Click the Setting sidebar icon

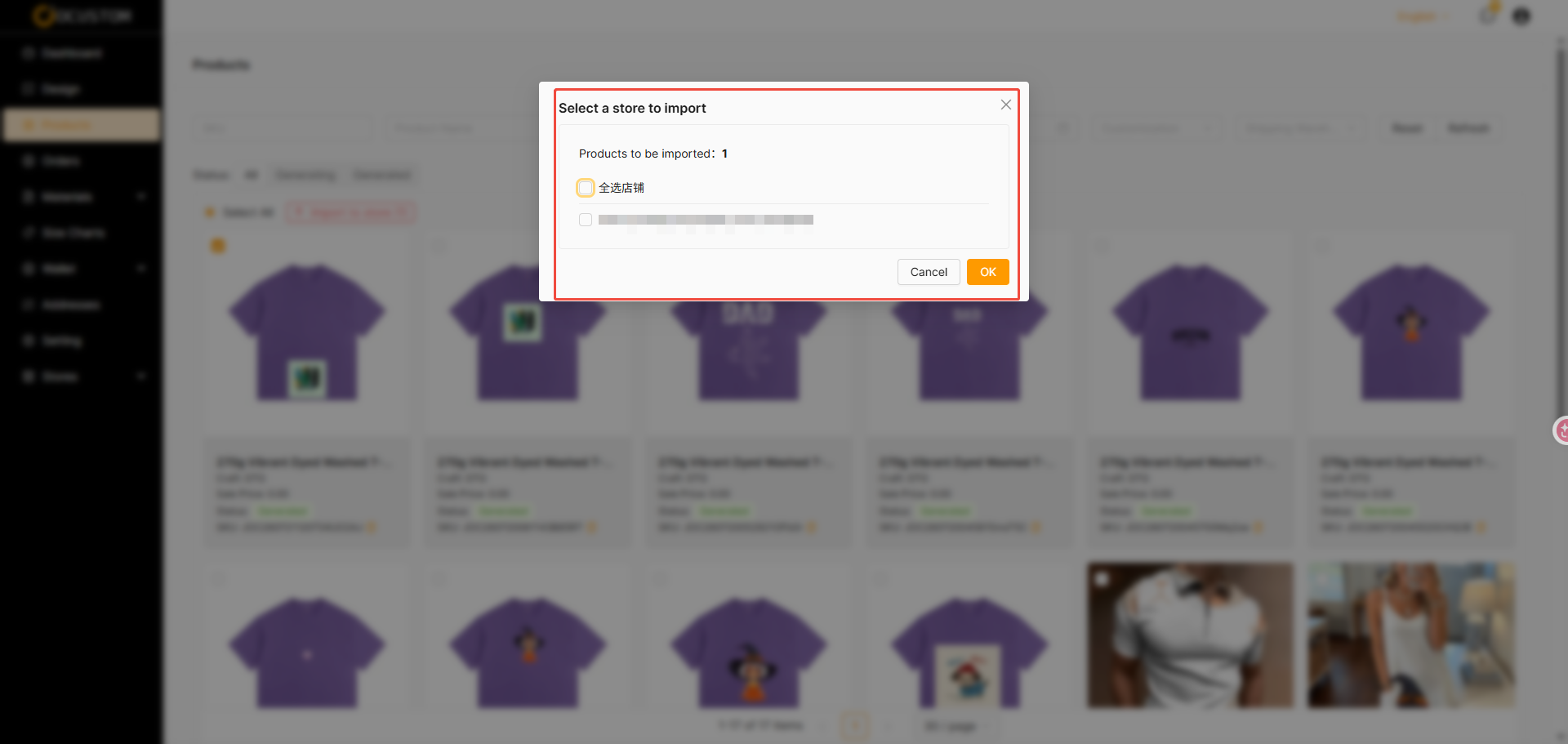pyautogui.click(x=29, y=341)
